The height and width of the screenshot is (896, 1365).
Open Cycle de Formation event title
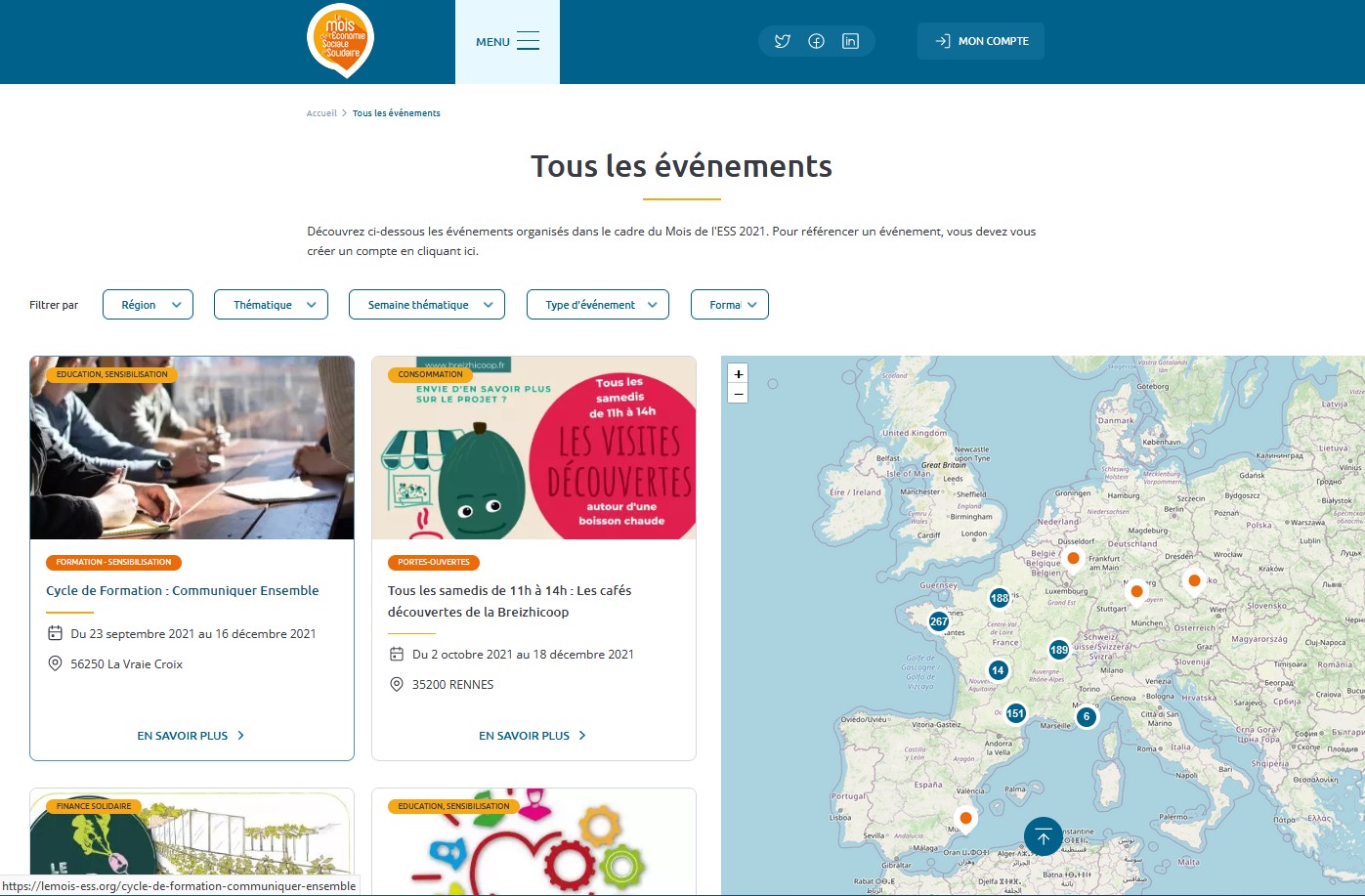(183, 591)
